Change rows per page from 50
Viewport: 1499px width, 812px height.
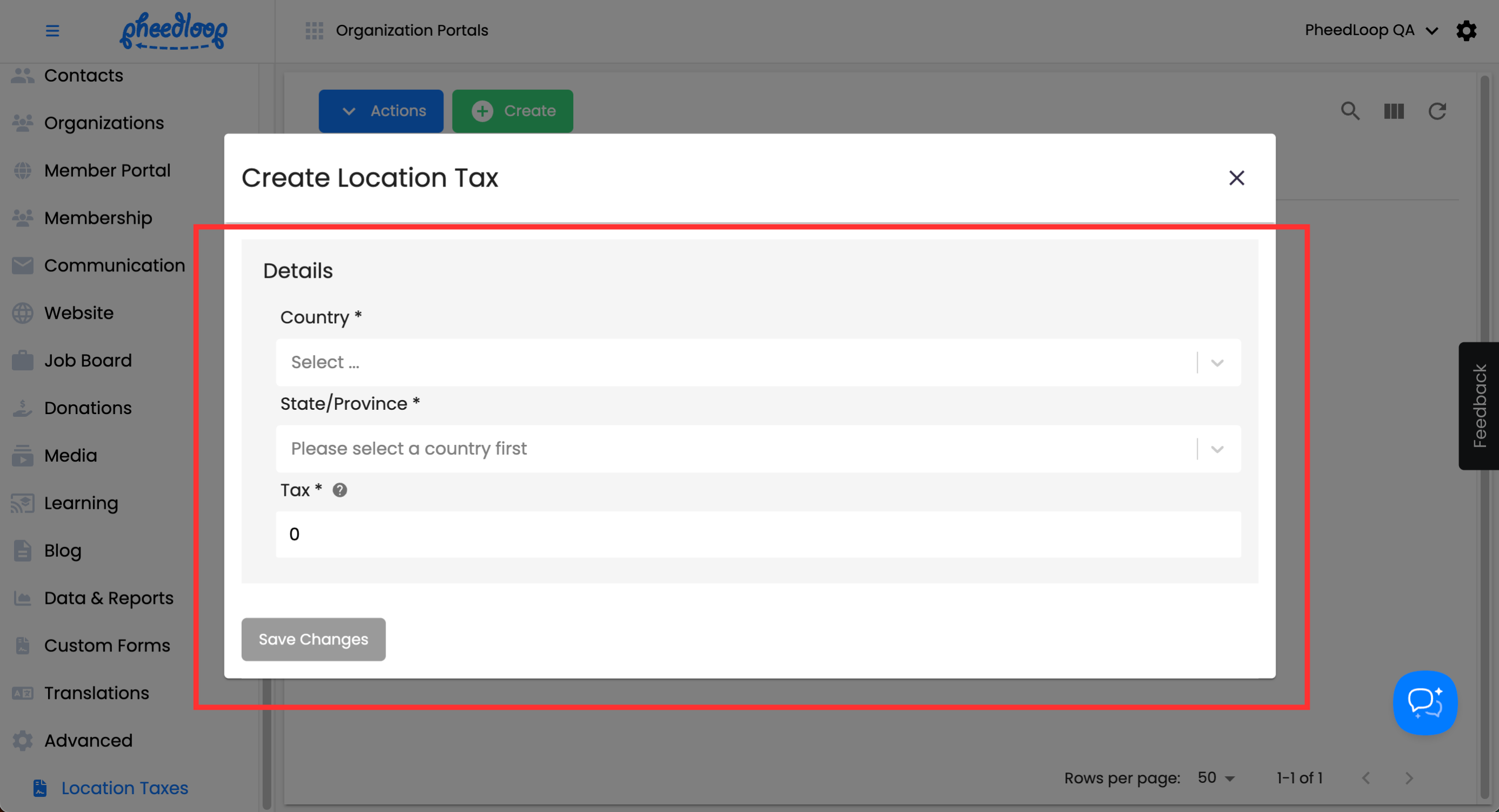tap(1216, 778)
